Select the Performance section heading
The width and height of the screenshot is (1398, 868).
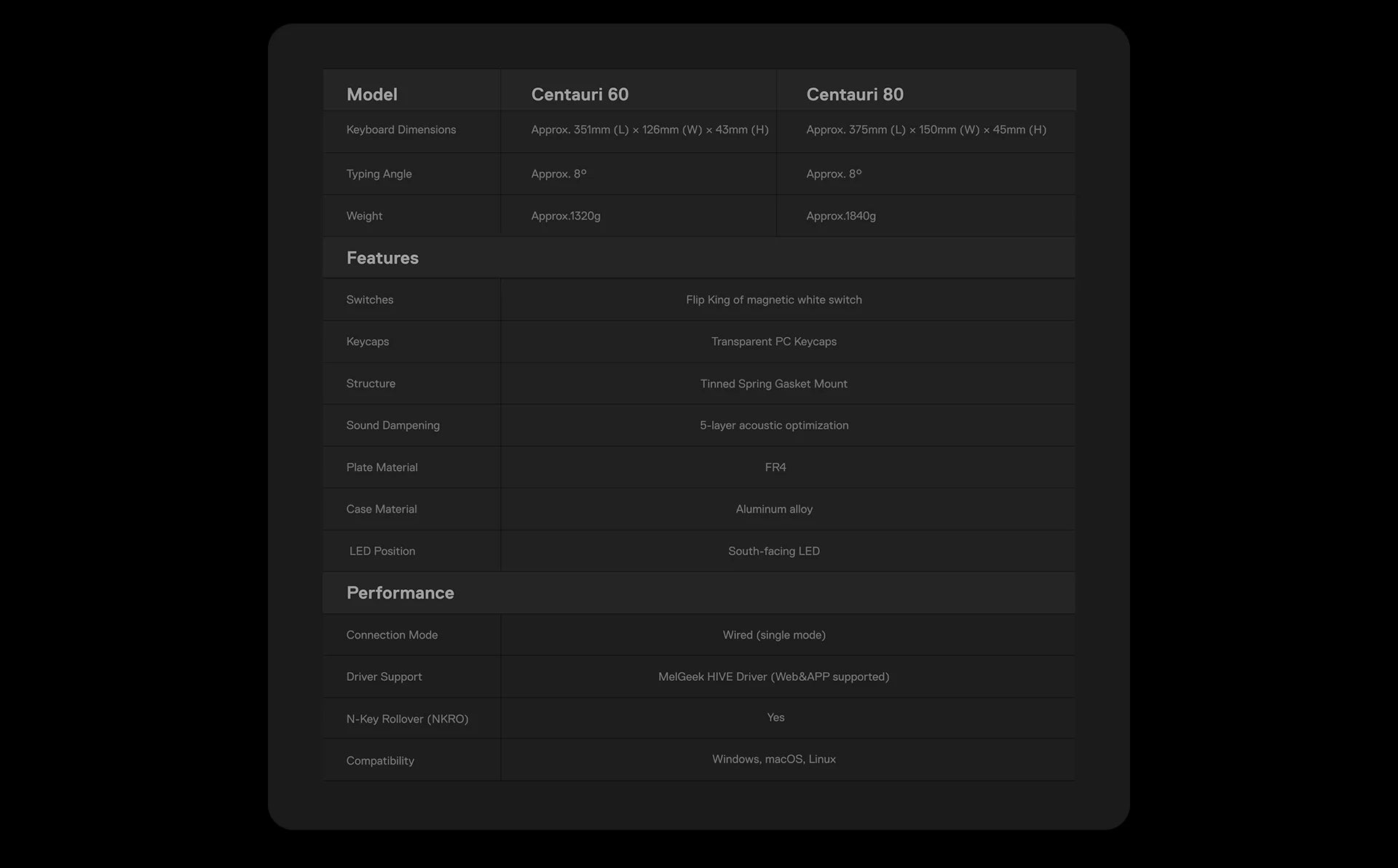point(400,593)
